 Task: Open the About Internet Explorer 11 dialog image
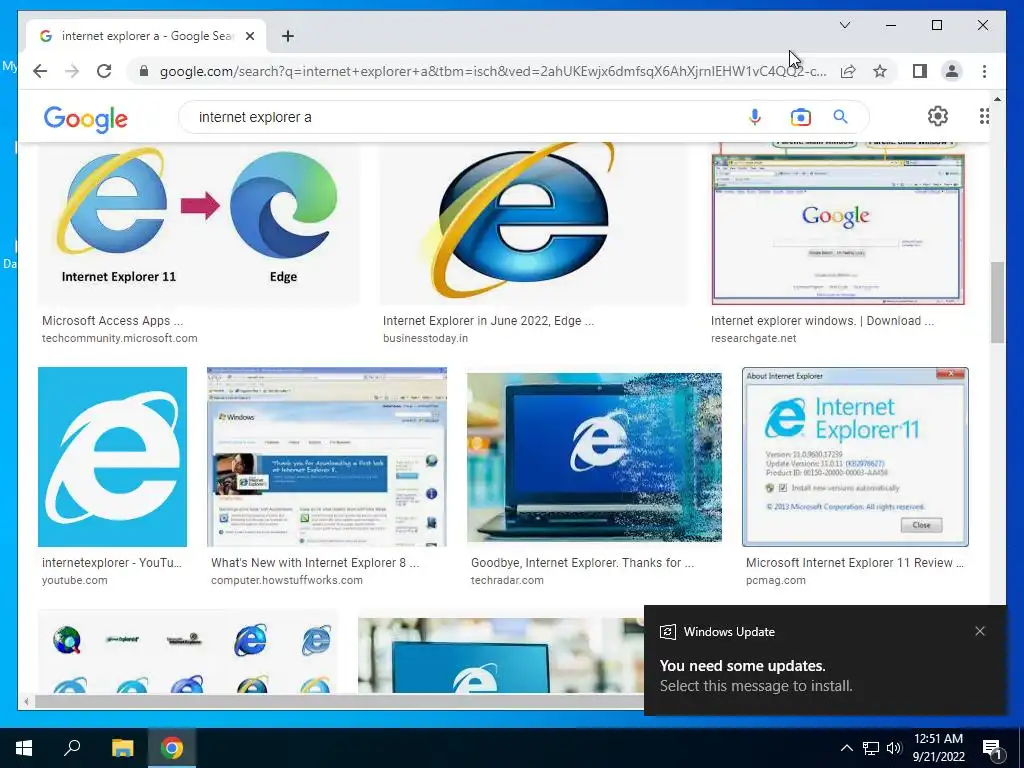point(855,456)
